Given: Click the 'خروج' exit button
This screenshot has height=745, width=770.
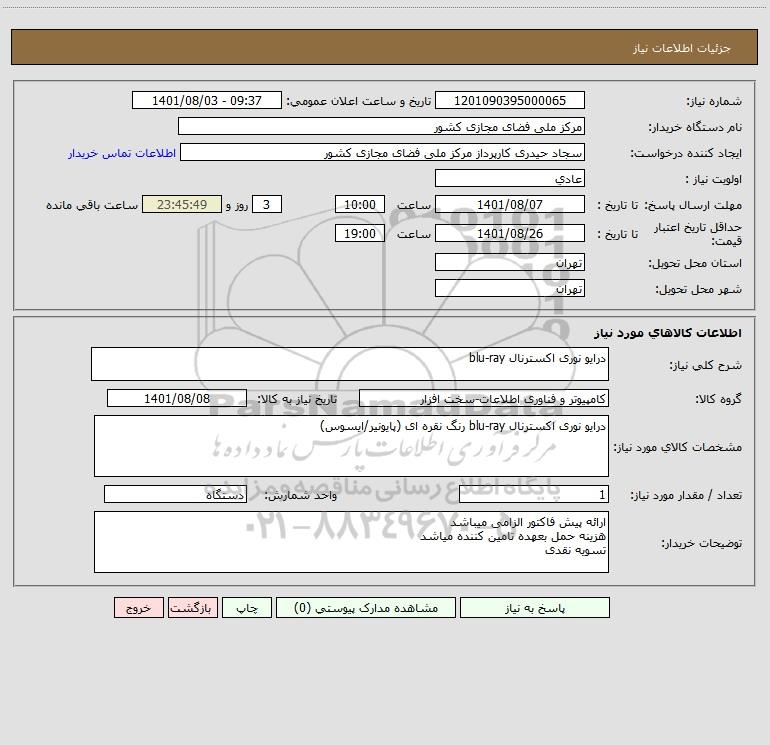Looking at the screenshot, I should pos(138,607).
